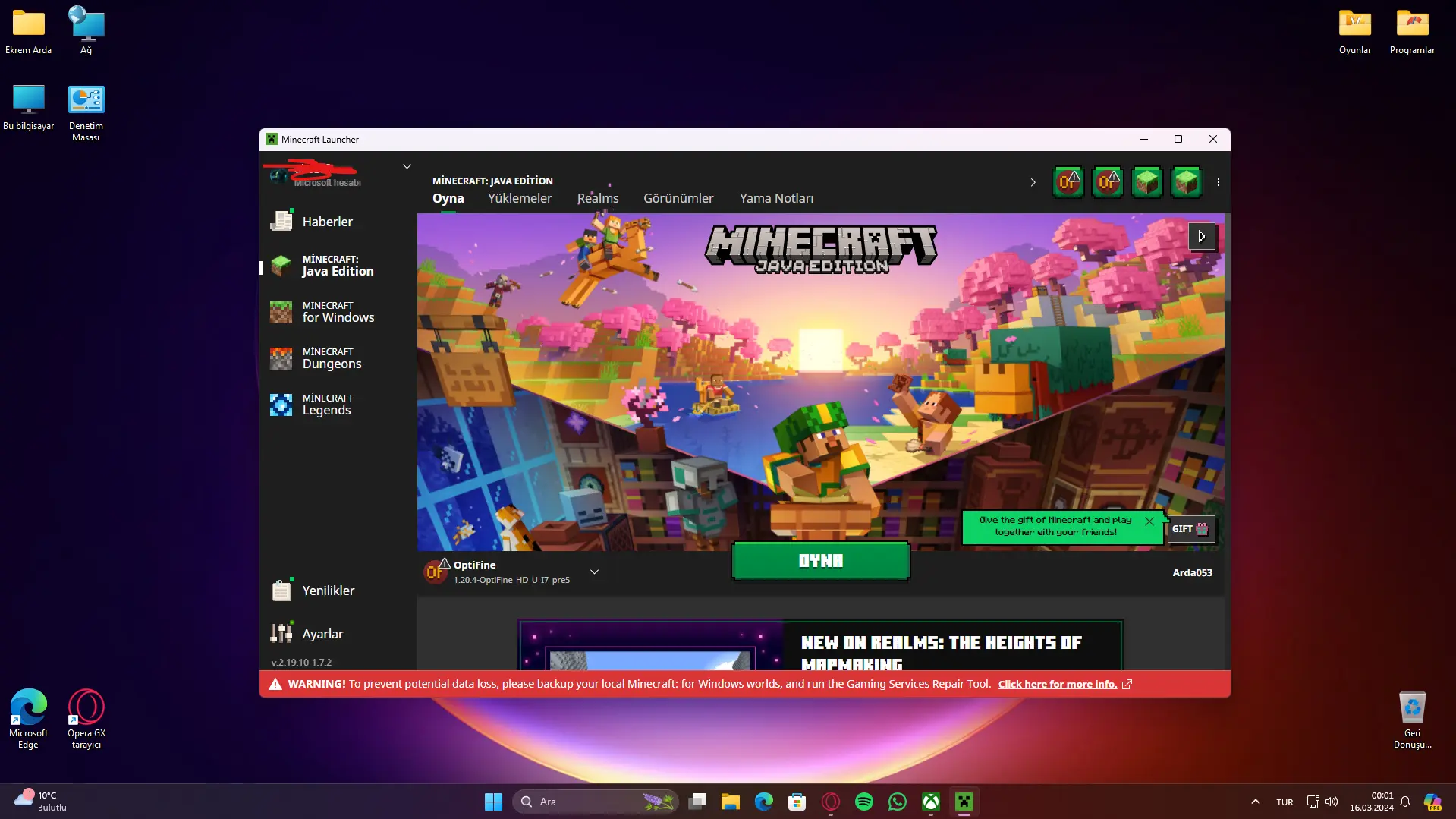Launch the second OptiFine quick-play icon

[1108, 182]
